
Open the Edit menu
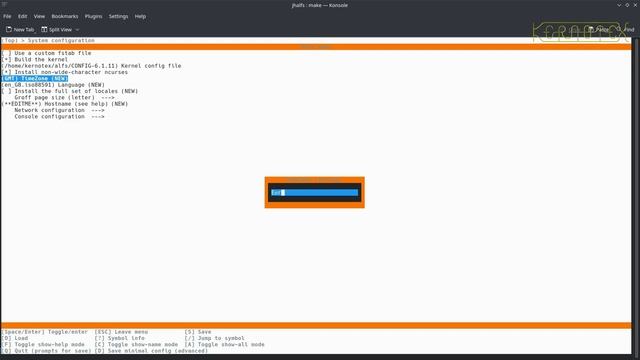(x=22, y=16)
